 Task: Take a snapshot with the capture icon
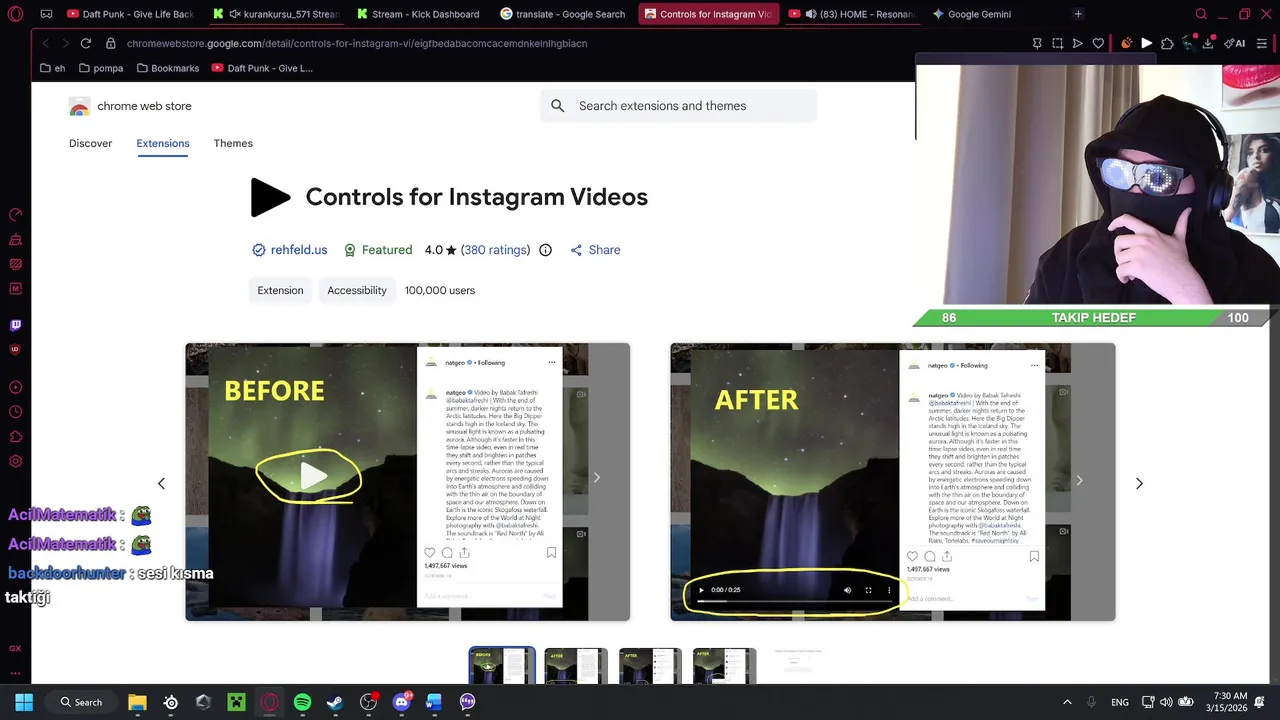(1057, 44)
